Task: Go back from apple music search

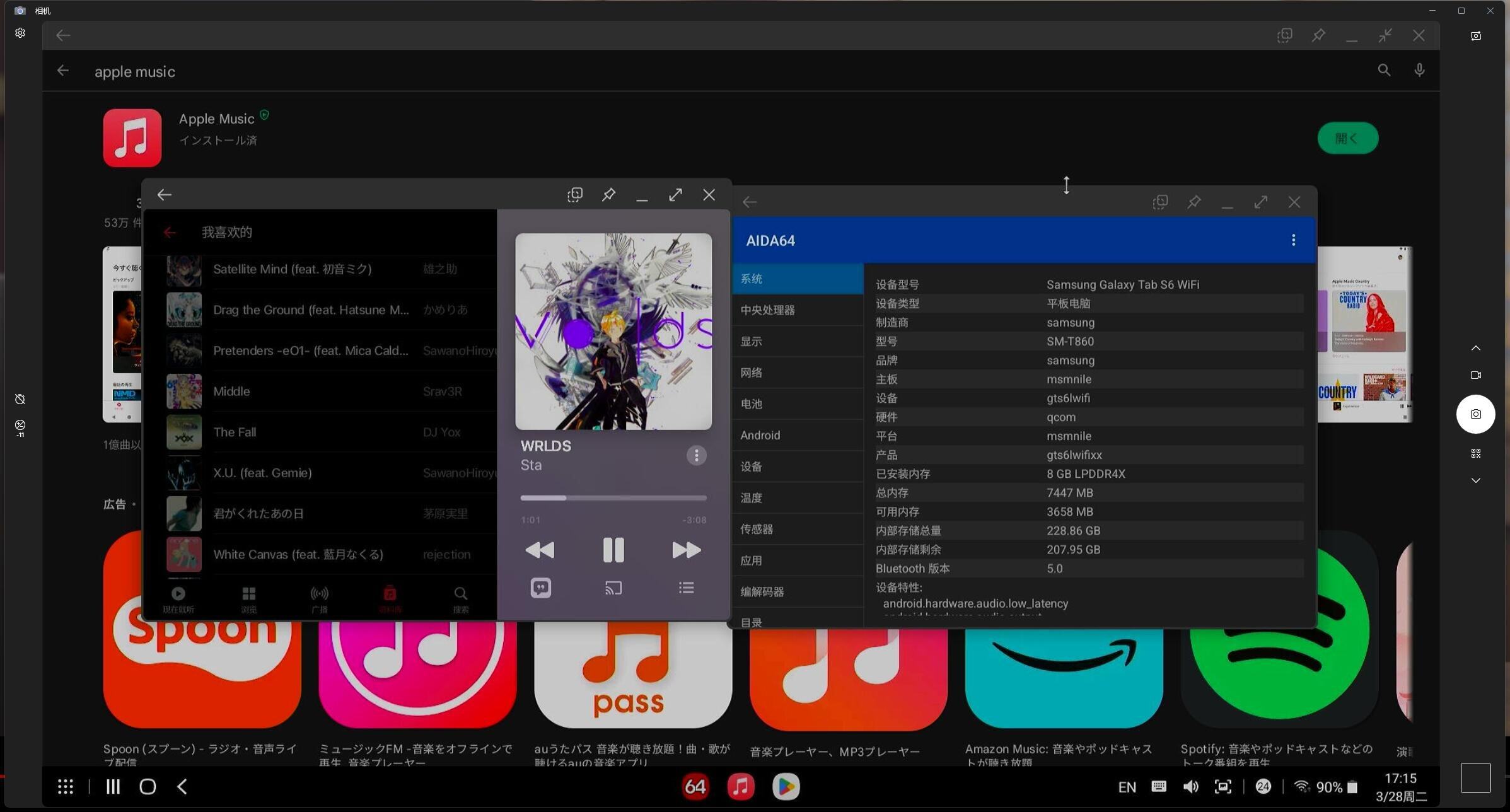Action: [x=62, y=71]
